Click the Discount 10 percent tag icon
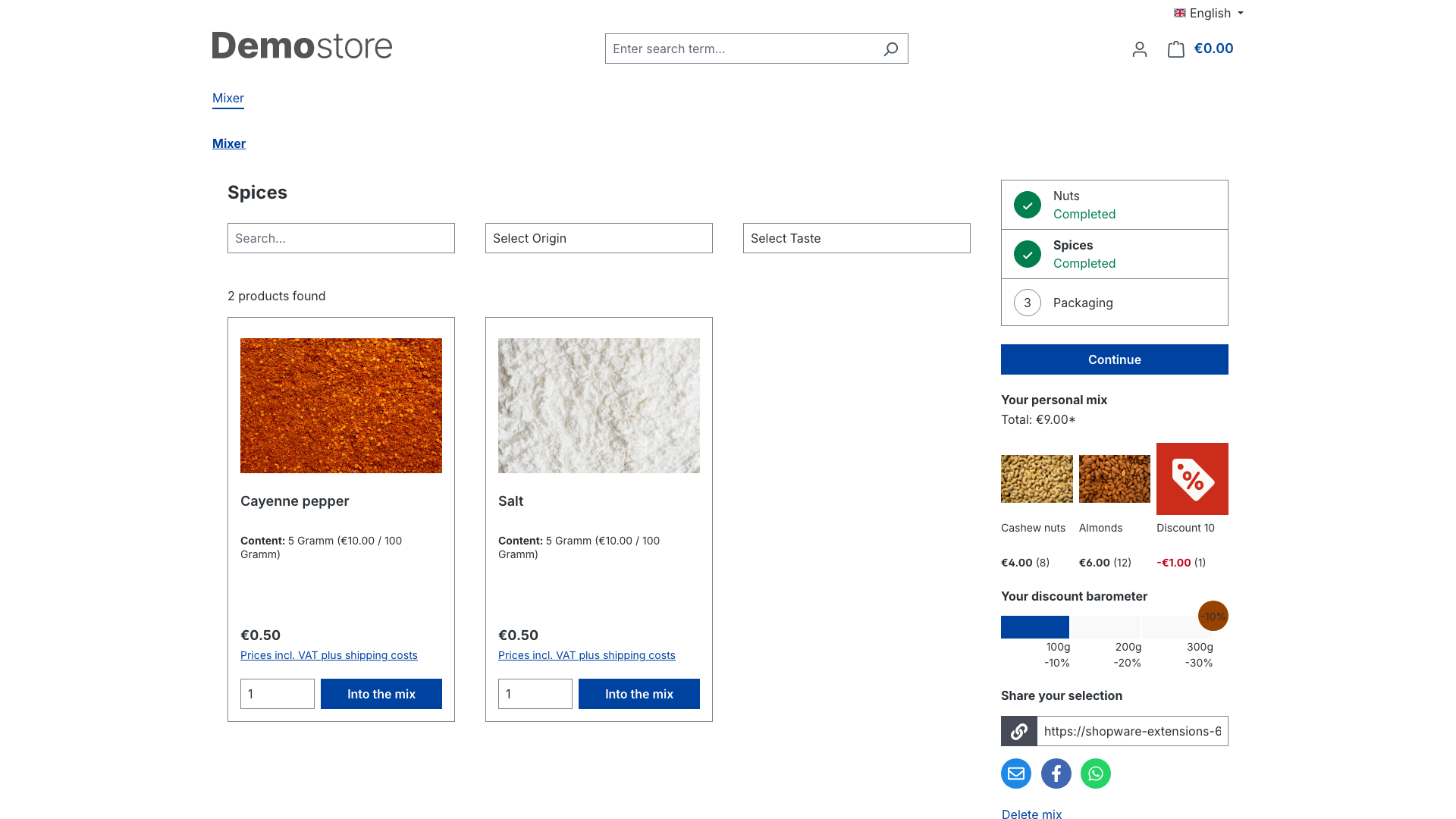Viewport: 1456px width, 819px height. pyautogui.click(x=1192, y=479)
